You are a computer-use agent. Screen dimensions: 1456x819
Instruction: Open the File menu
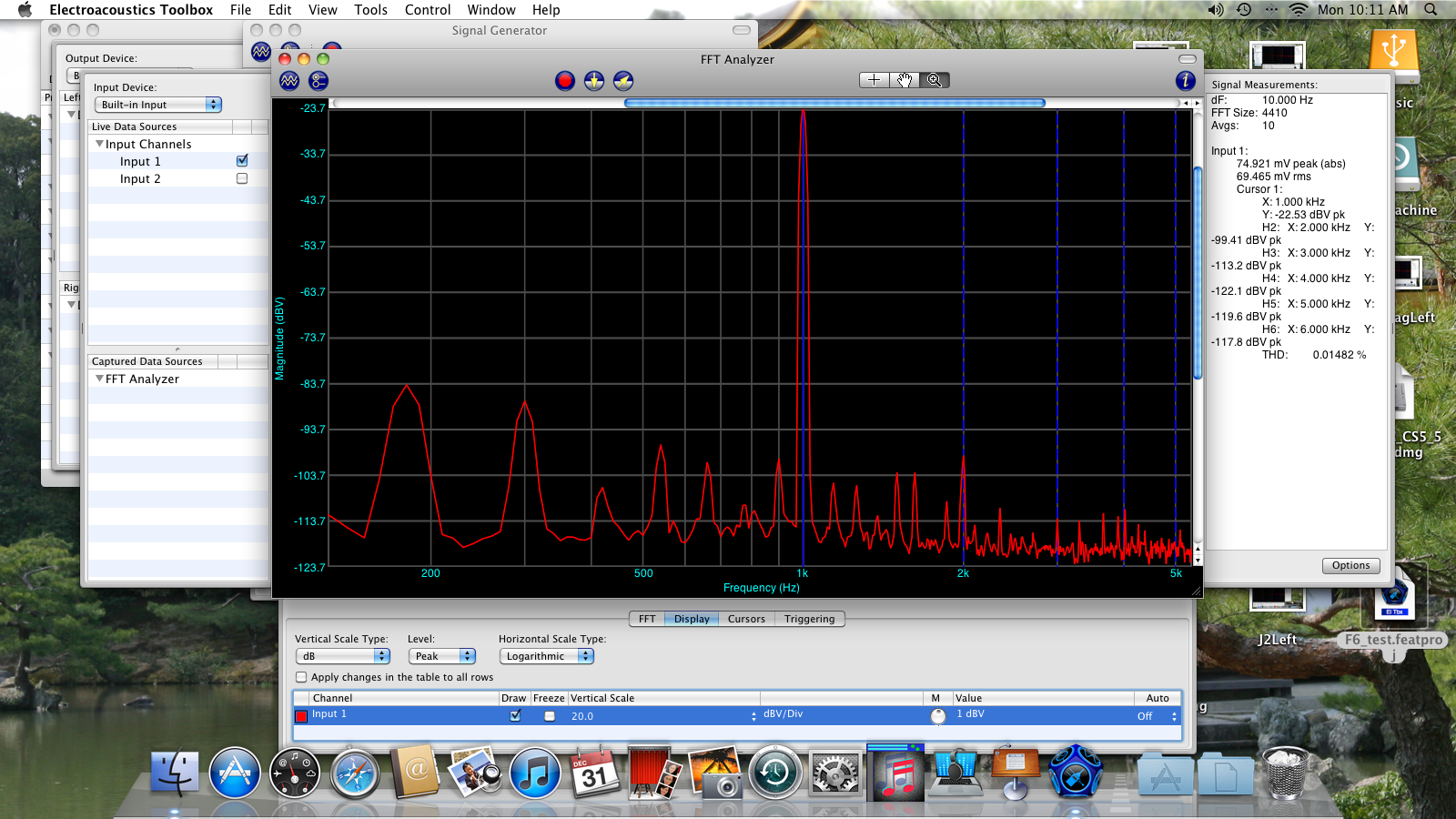pyautogui.click(x=240, y=10)
